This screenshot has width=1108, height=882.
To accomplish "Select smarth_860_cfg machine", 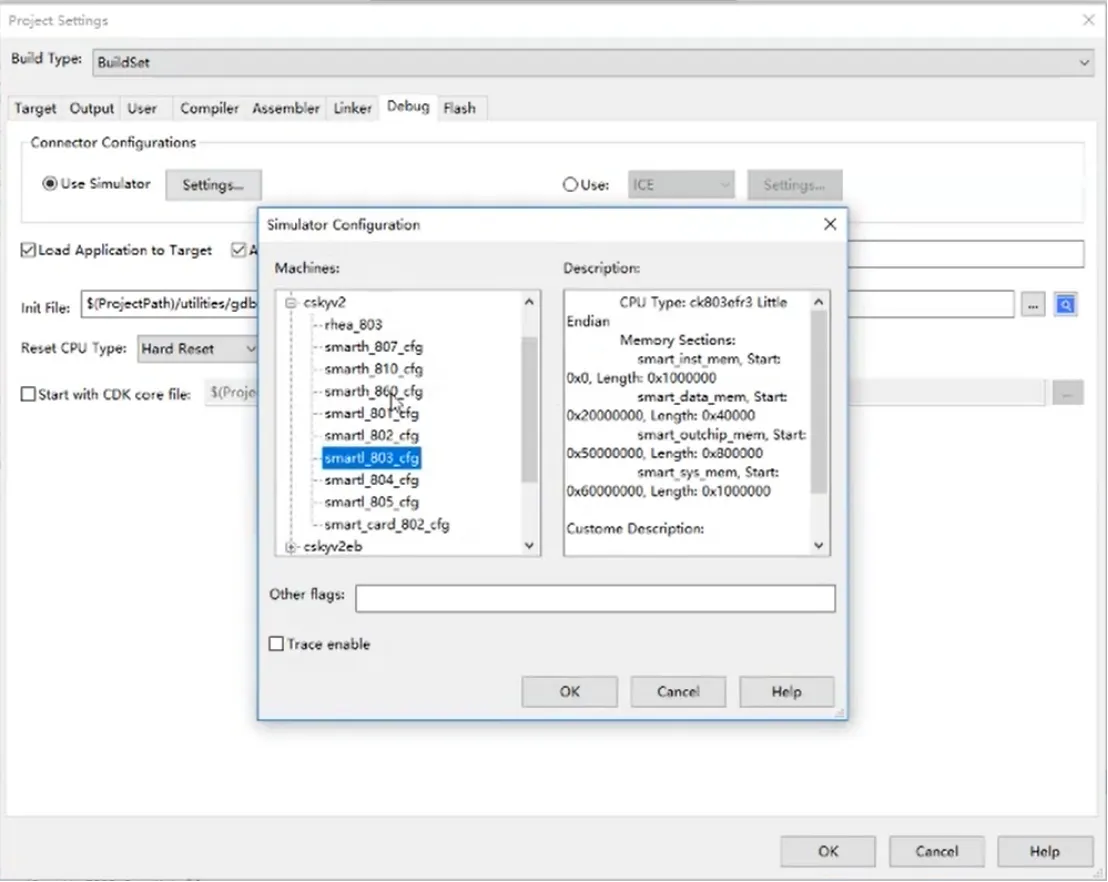I will (x=373, y=391).
